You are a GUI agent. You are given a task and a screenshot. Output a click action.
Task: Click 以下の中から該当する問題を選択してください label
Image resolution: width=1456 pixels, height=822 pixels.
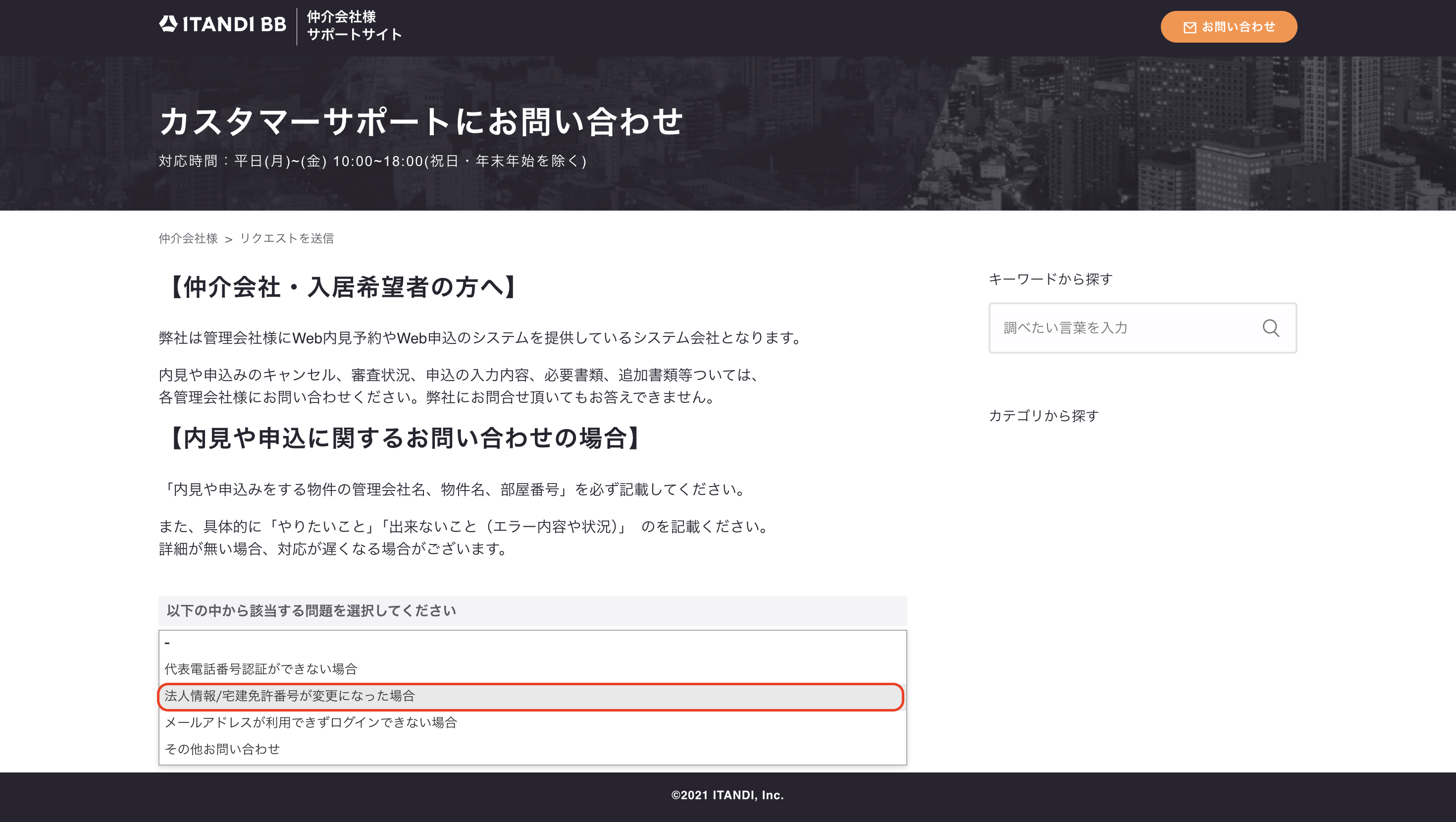coord(311,610)
